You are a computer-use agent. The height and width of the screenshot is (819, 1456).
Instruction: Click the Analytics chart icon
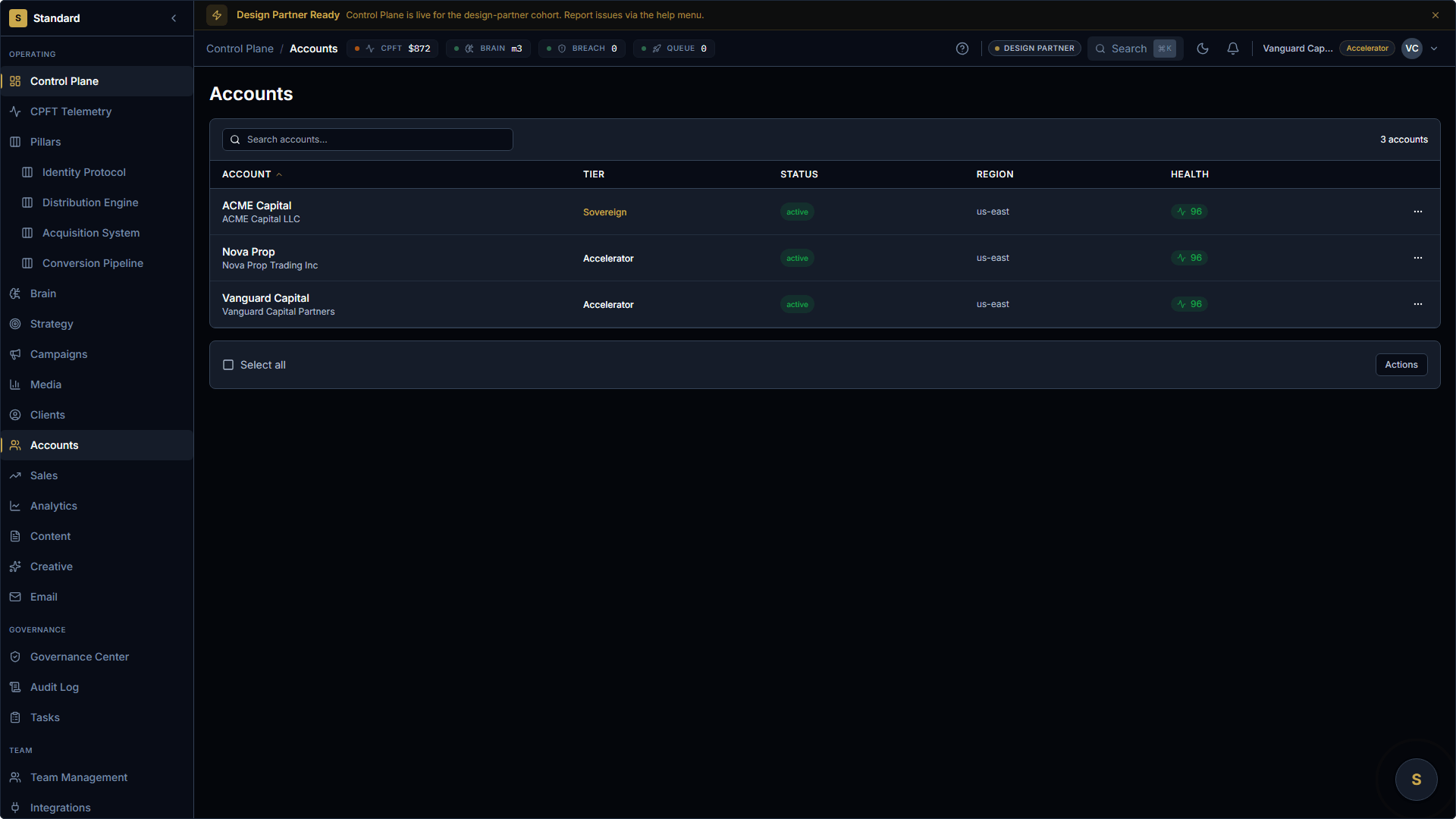point(15,506)
